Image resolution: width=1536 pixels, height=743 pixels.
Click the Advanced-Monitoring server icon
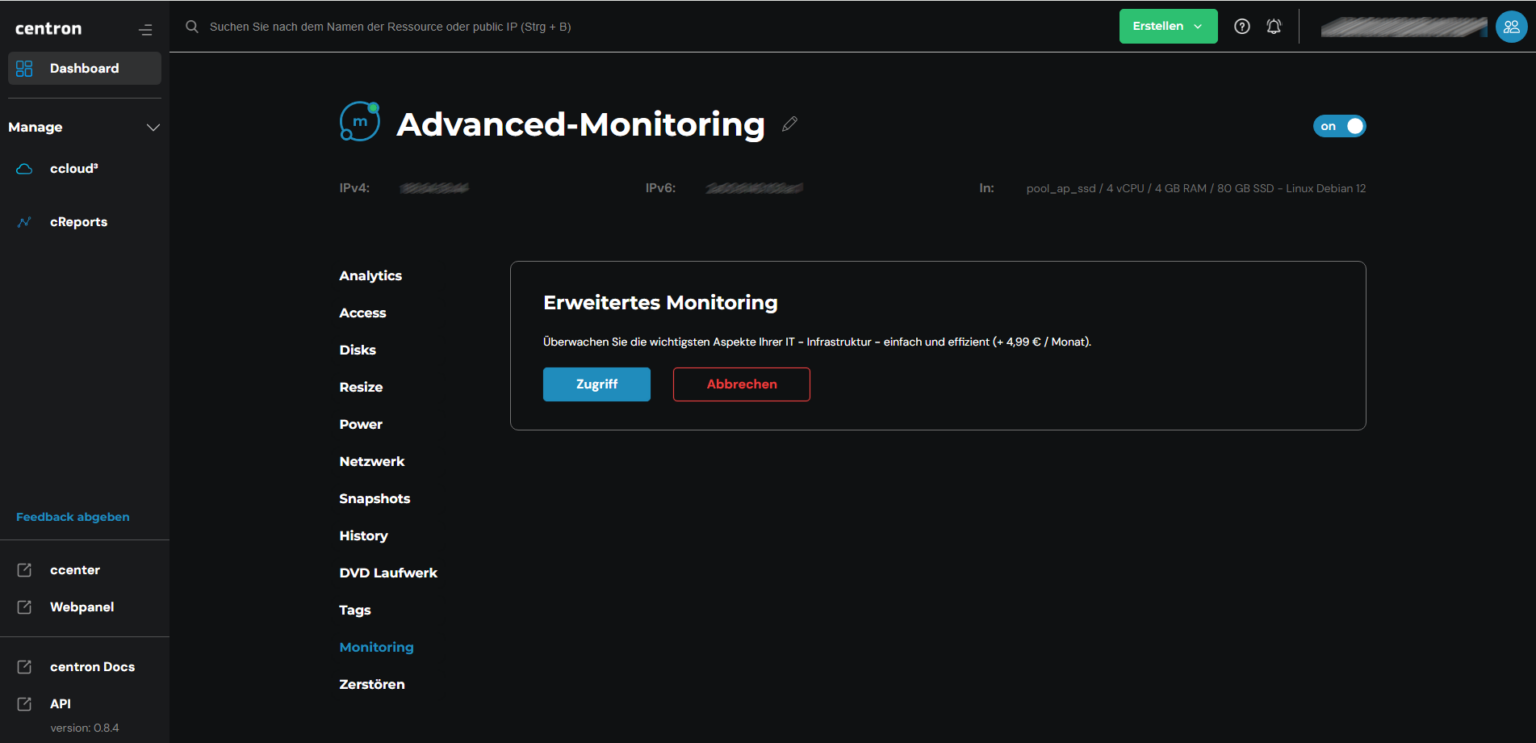[x=359, y=120]
